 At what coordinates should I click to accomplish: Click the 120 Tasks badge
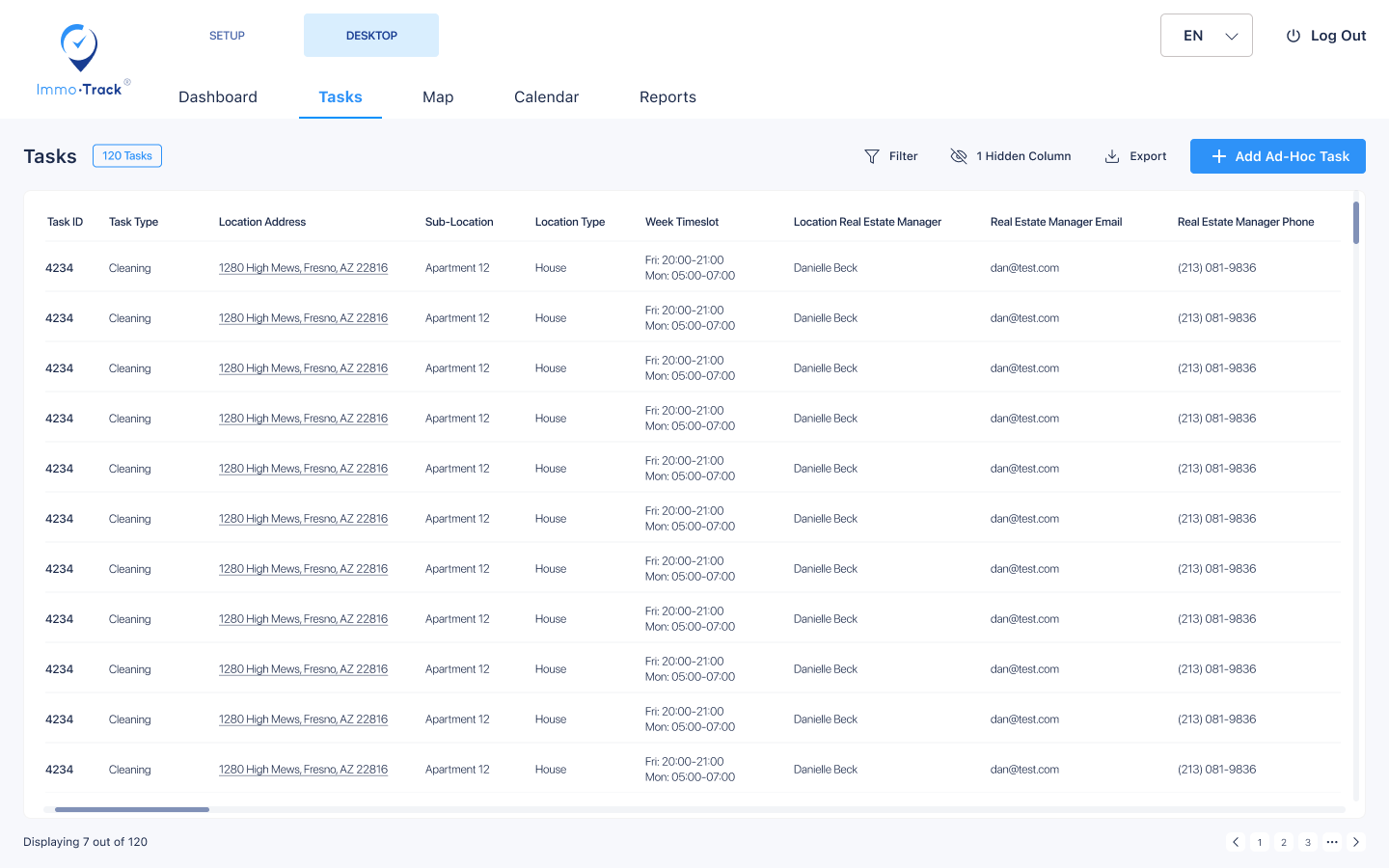coord(127,155)
